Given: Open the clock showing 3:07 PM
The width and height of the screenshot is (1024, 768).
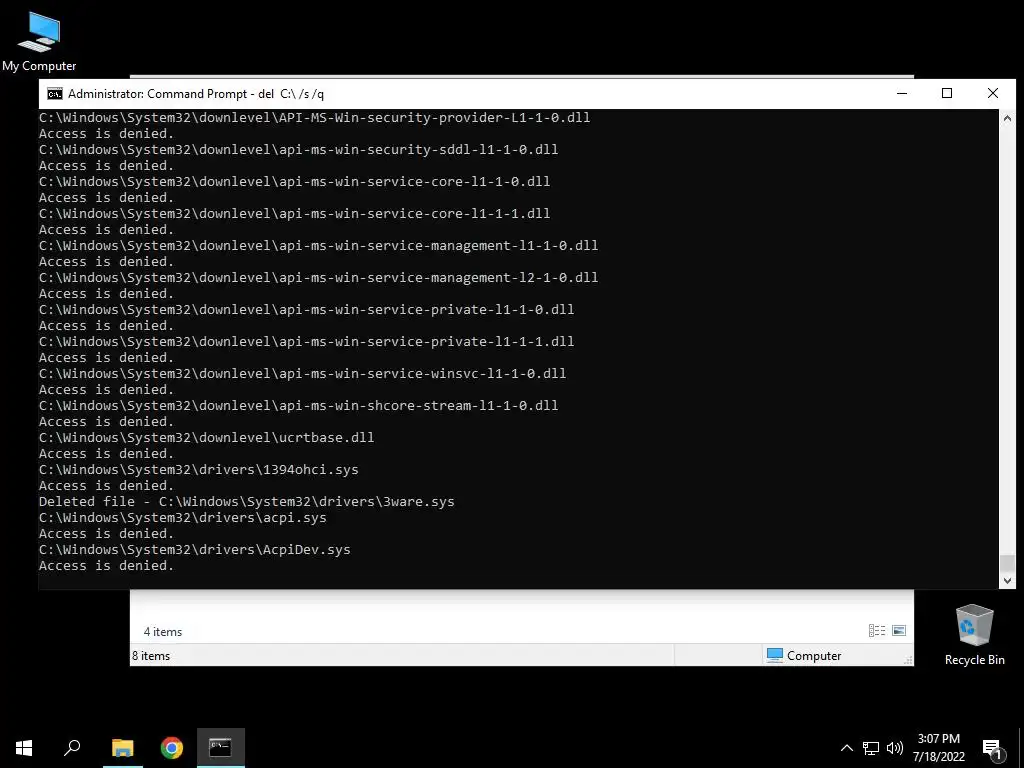Looking at the screenshot, I should point(938,748).
